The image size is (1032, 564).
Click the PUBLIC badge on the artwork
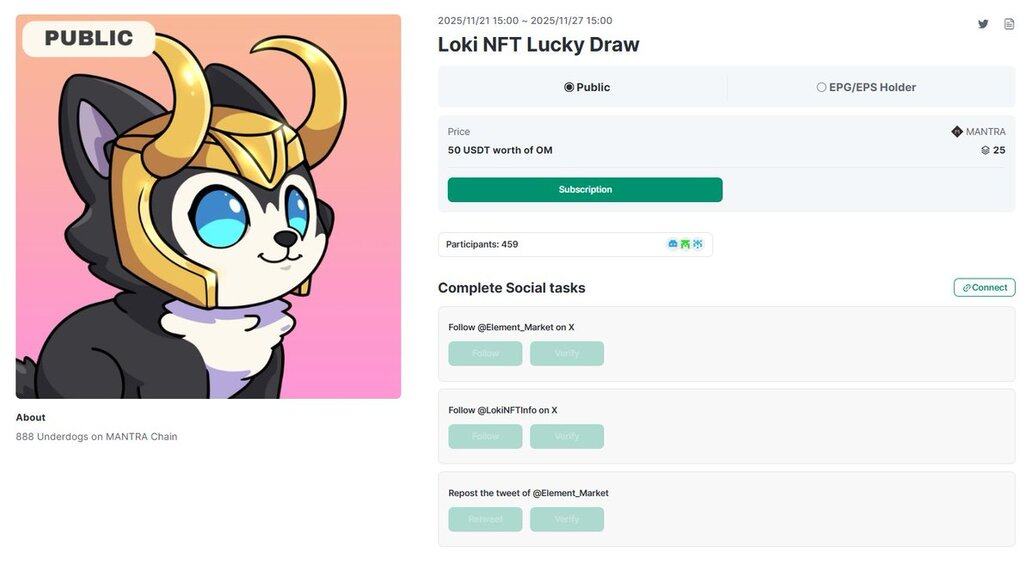[89, 39]
